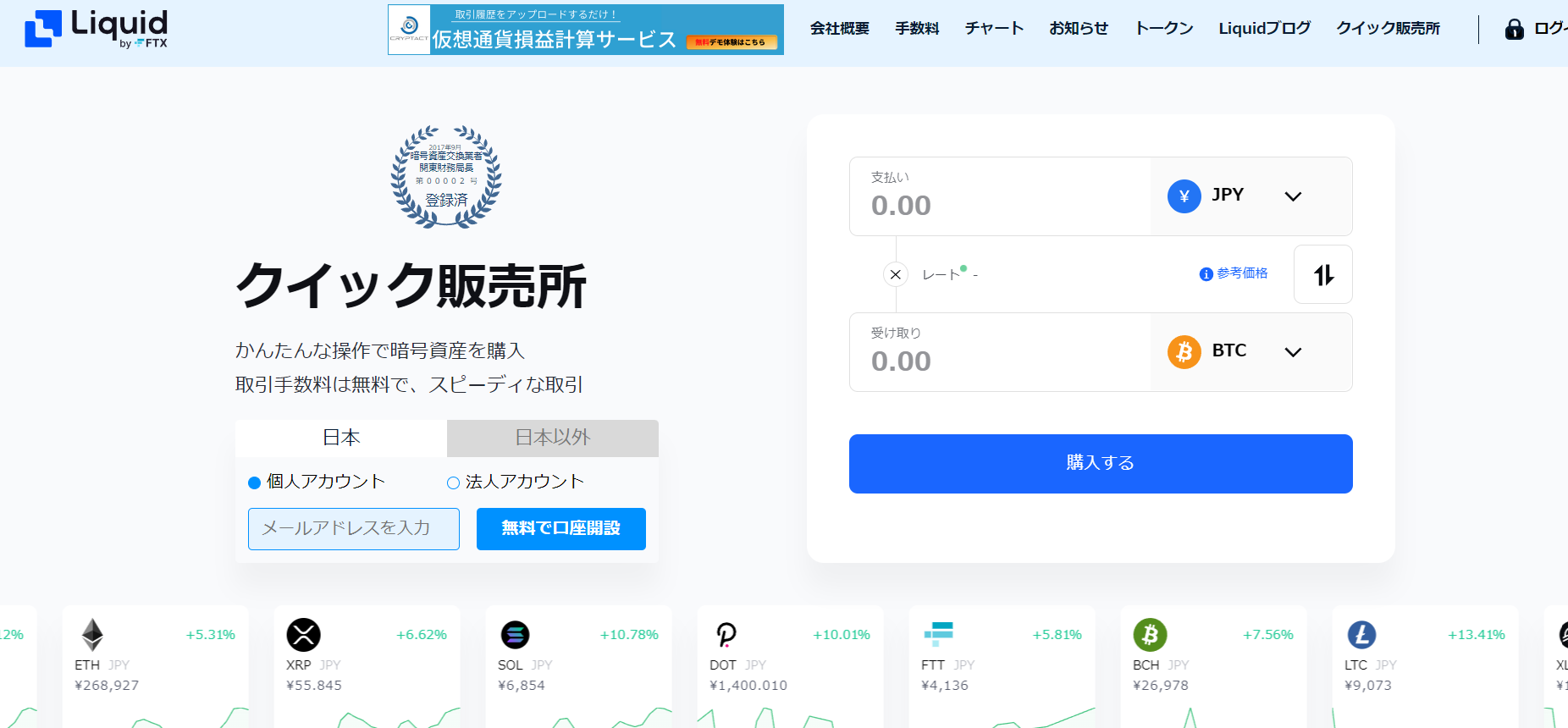Click the LTC price ¥9,073

tap(1368, 686)
